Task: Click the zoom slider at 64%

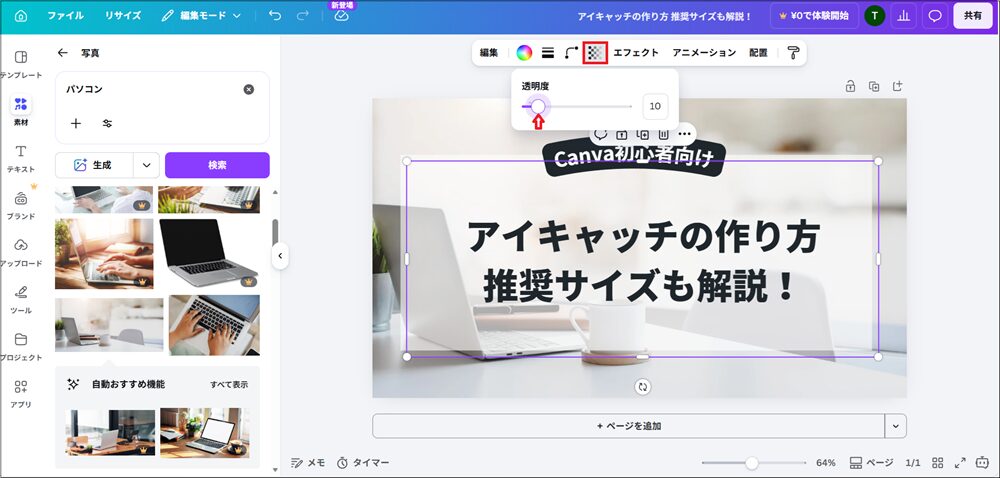Action: tap(752, 463)
